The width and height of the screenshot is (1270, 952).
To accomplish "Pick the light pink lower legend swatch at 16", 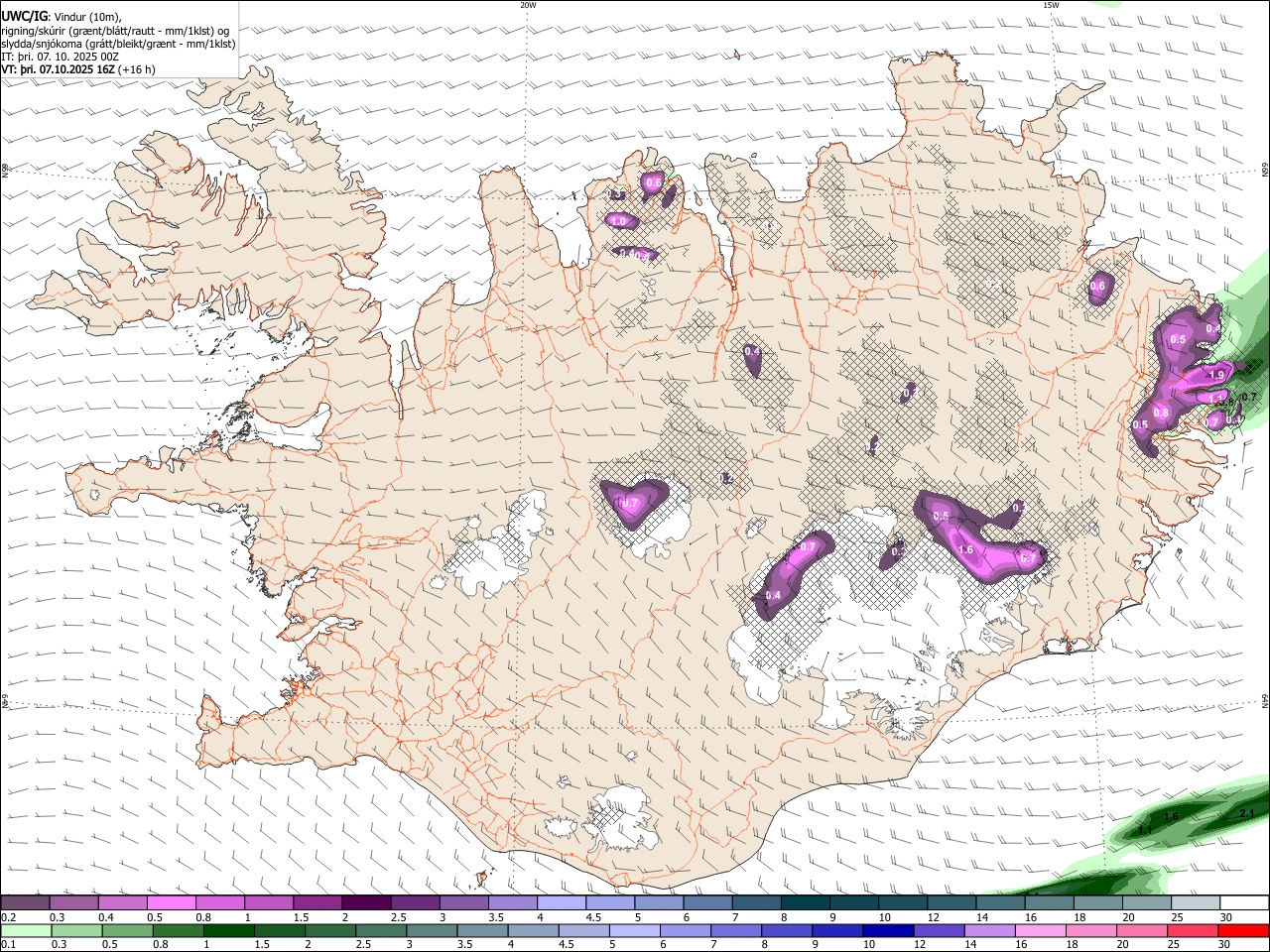I will click(1042, 931).
